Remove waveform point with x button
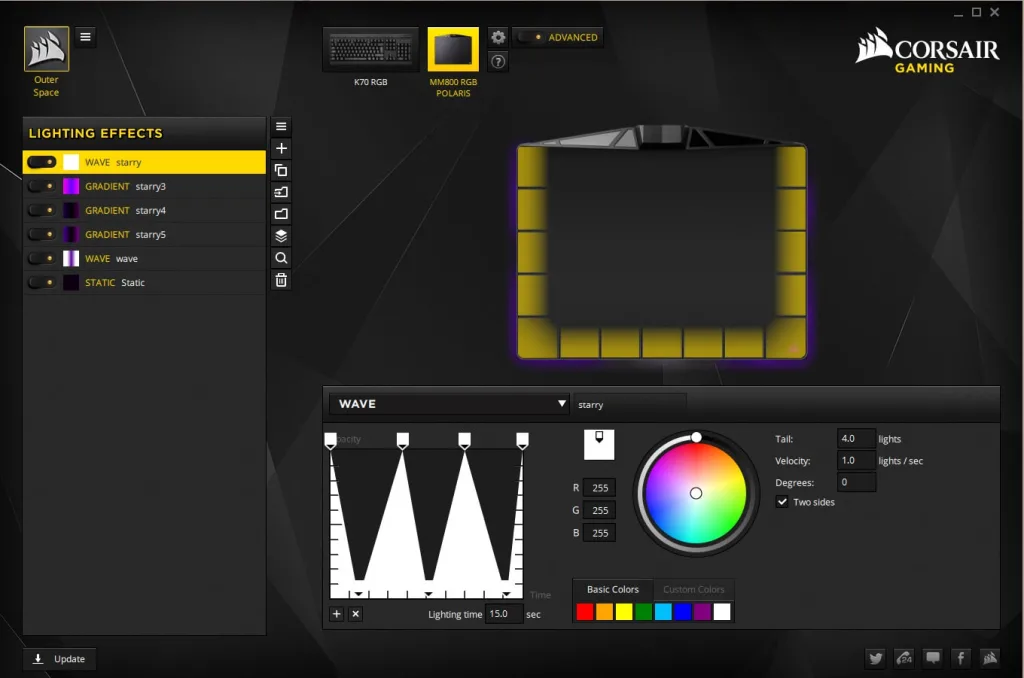Image resolution: width=1024 pixels, height=678 pixels. (355, 614)
